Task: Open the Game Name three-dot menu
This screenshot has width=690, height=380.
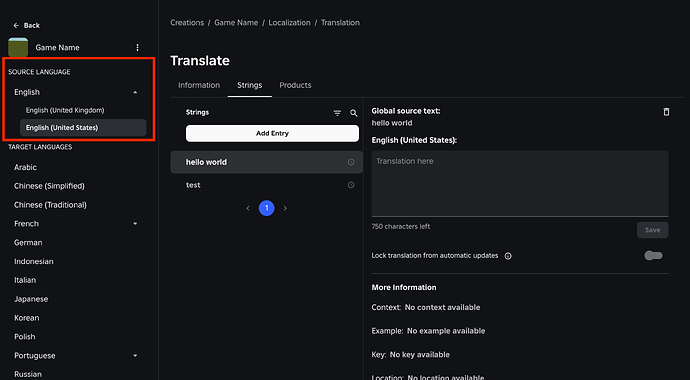Action: (x=137, y=48)
